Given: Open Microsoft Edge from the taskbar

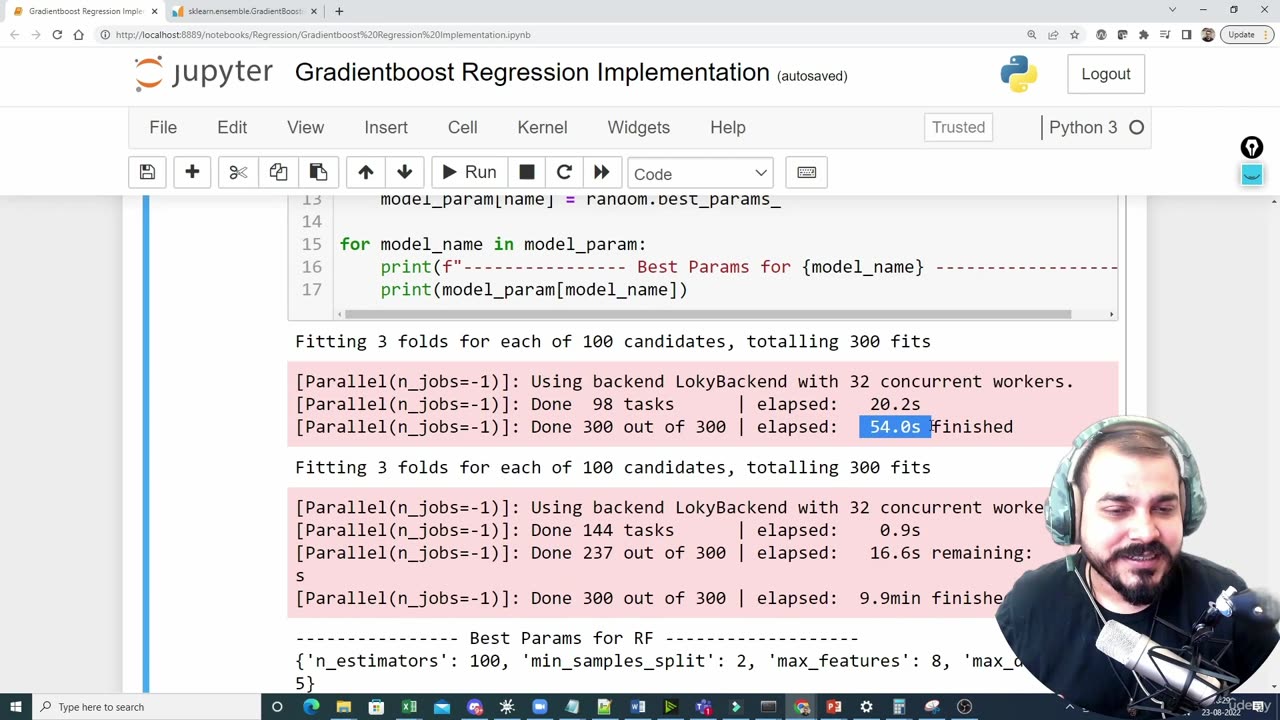Looking at the screenshot, I should (311, 707).
